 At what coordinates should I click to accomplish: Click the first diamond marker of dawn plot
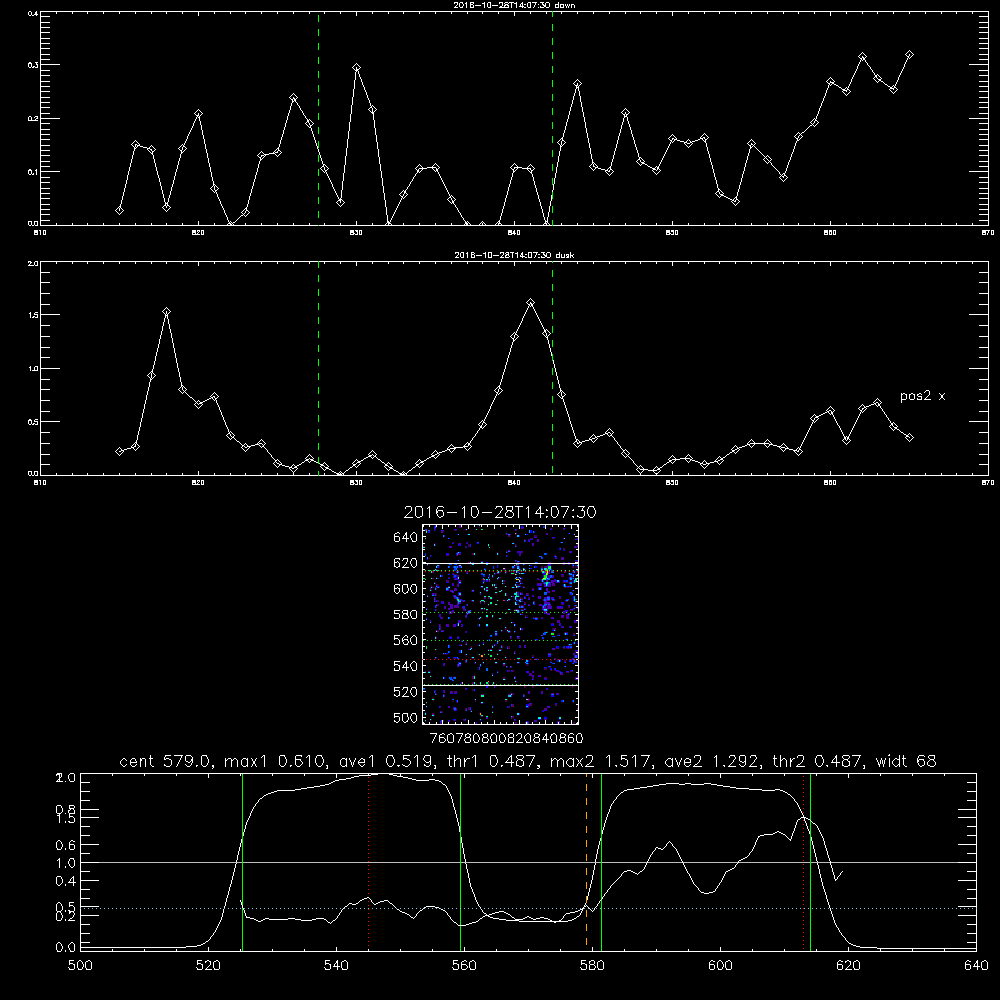[x=119, y=210]
